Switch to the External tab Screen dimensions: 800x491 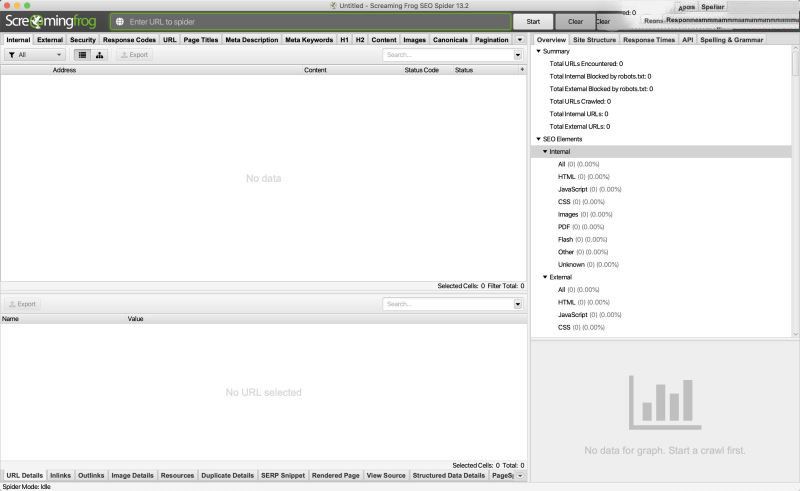50,40
